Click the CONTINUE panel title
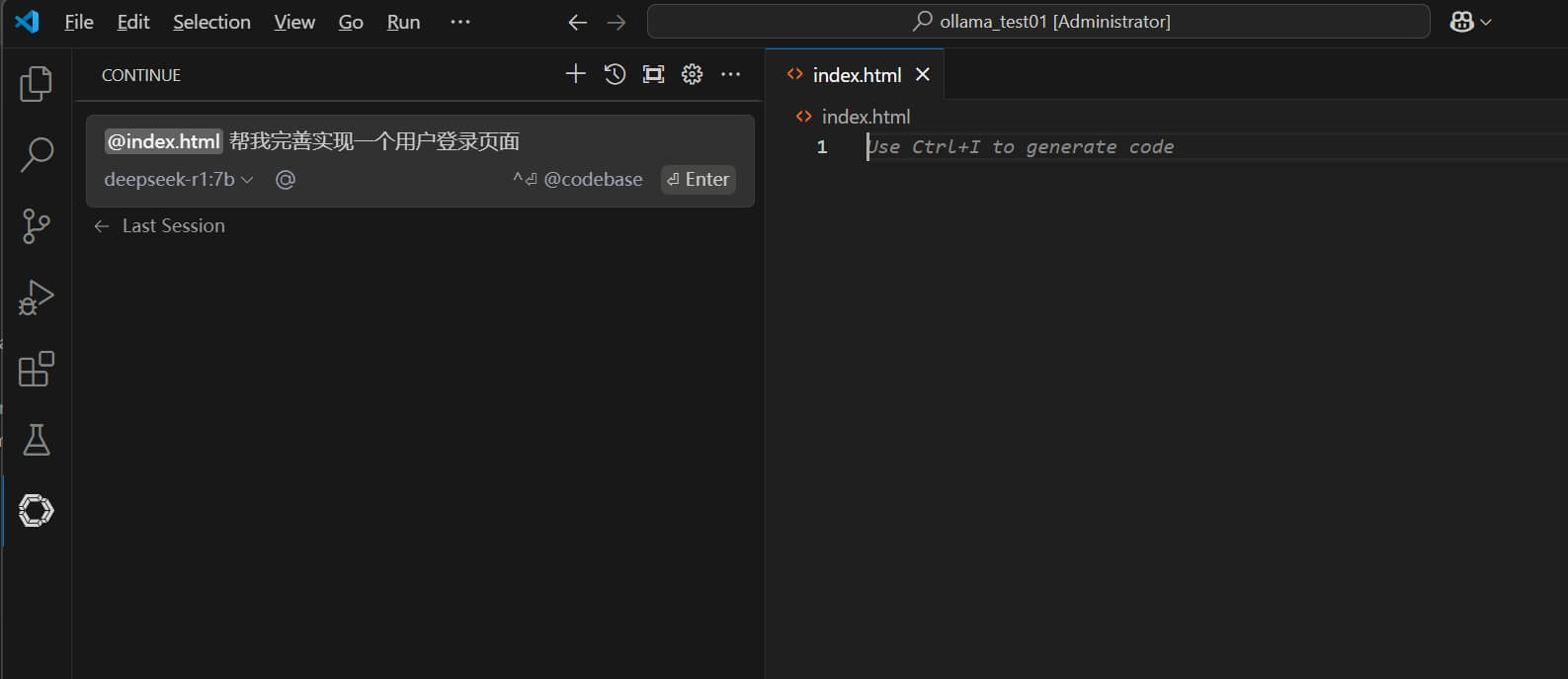1568x679 pixels. (141, 75)
